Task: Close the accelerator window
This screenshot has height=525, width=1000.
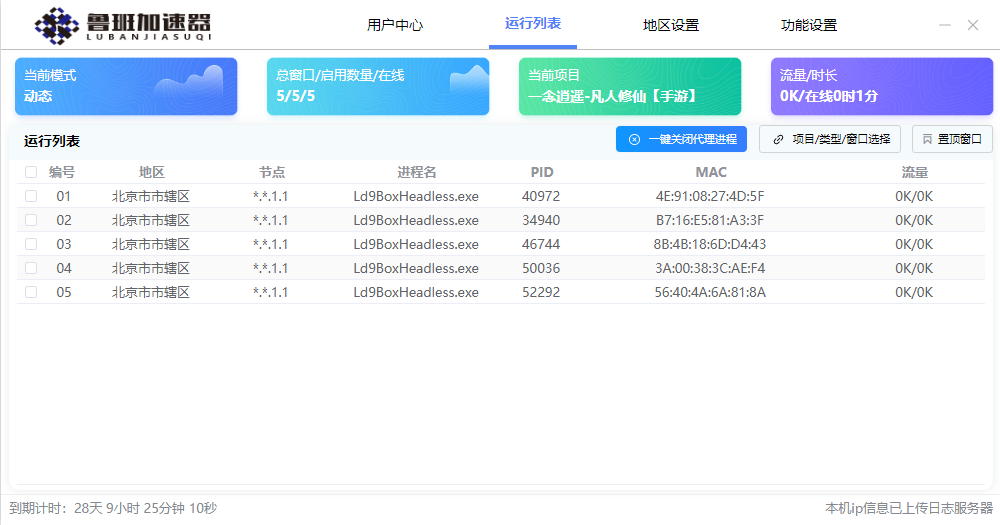Action: pyautogui.click(x=973, y=25)
